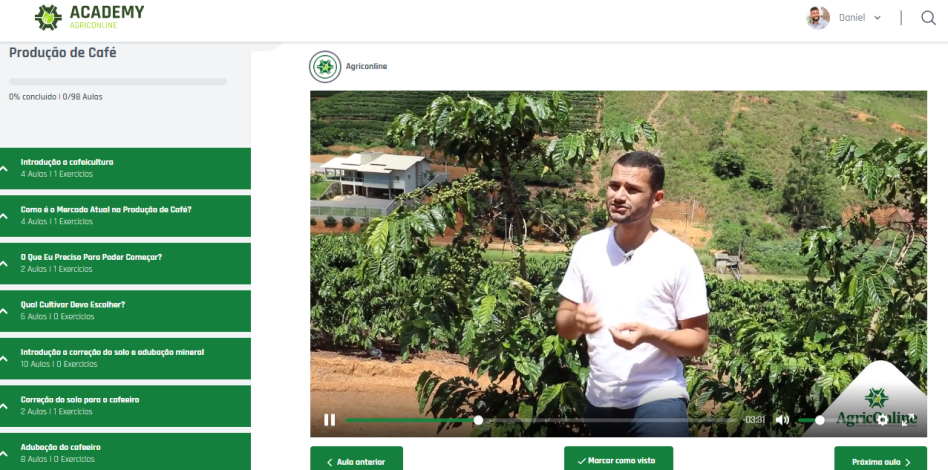Mark lesson with Marcar como visto
The image size is (948, 470).
click(x=618, y=461)
